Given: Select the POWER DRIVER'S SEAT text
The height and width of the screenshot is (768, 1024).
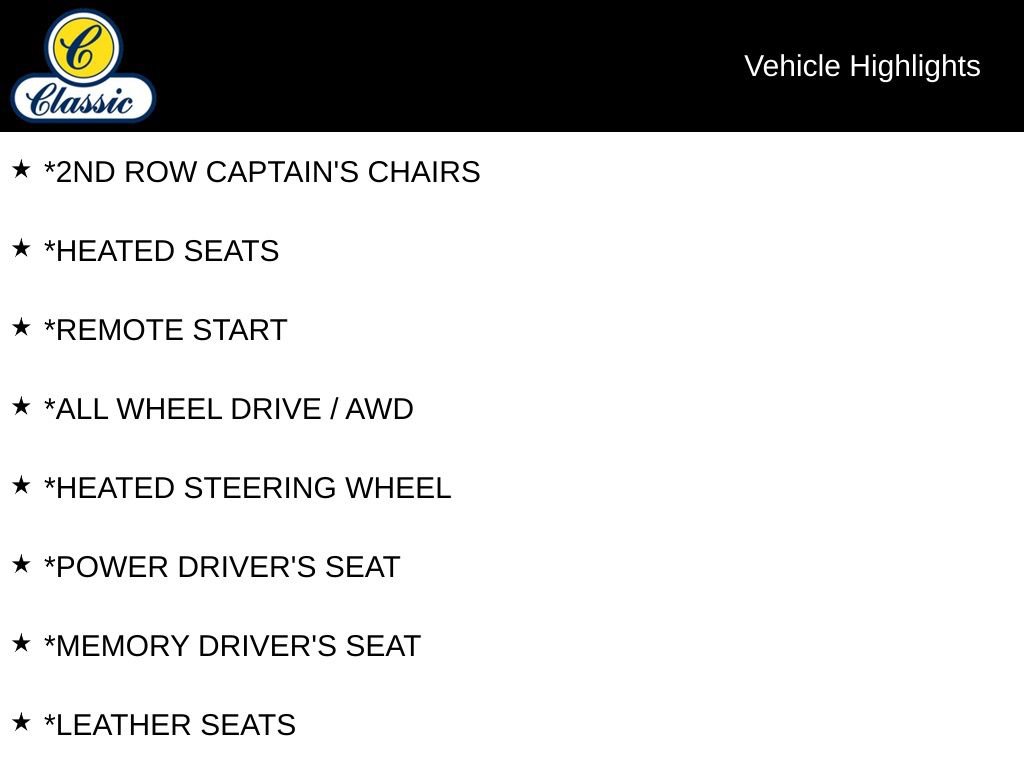Looking at the screenshot, I should pos(222,567).
